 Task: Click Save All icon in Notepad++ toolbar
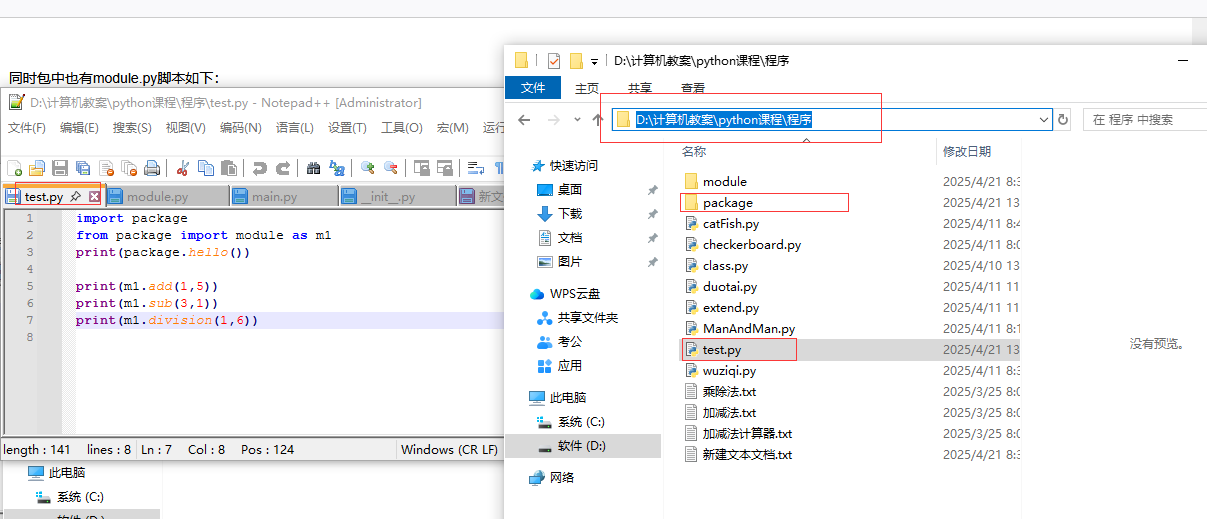(83, 168)
